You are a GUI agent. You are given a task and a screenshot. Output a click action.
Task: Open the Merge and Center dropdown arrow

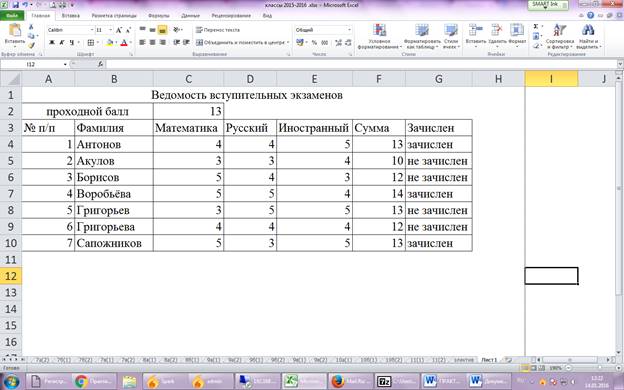point(288,42)
